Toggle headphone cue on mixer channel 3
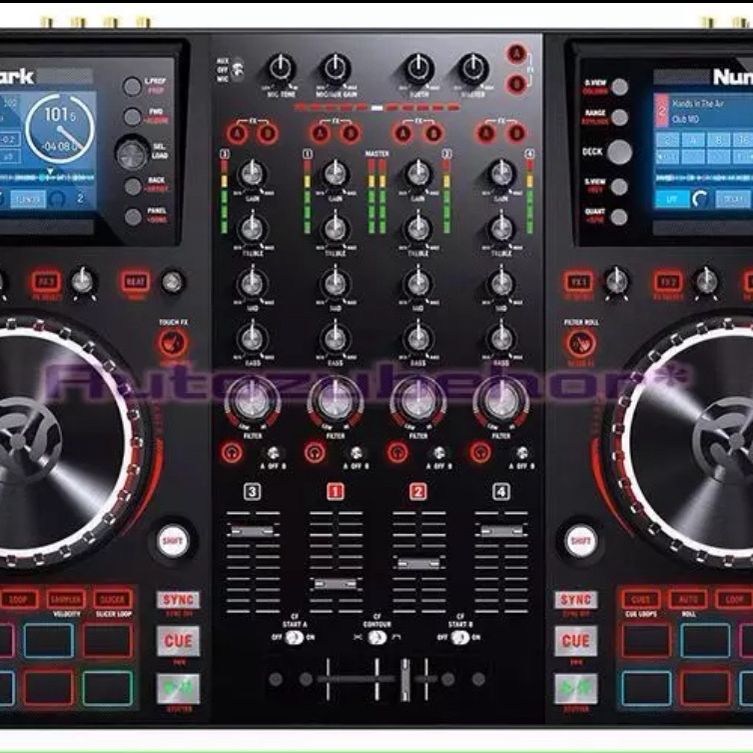 231,452
